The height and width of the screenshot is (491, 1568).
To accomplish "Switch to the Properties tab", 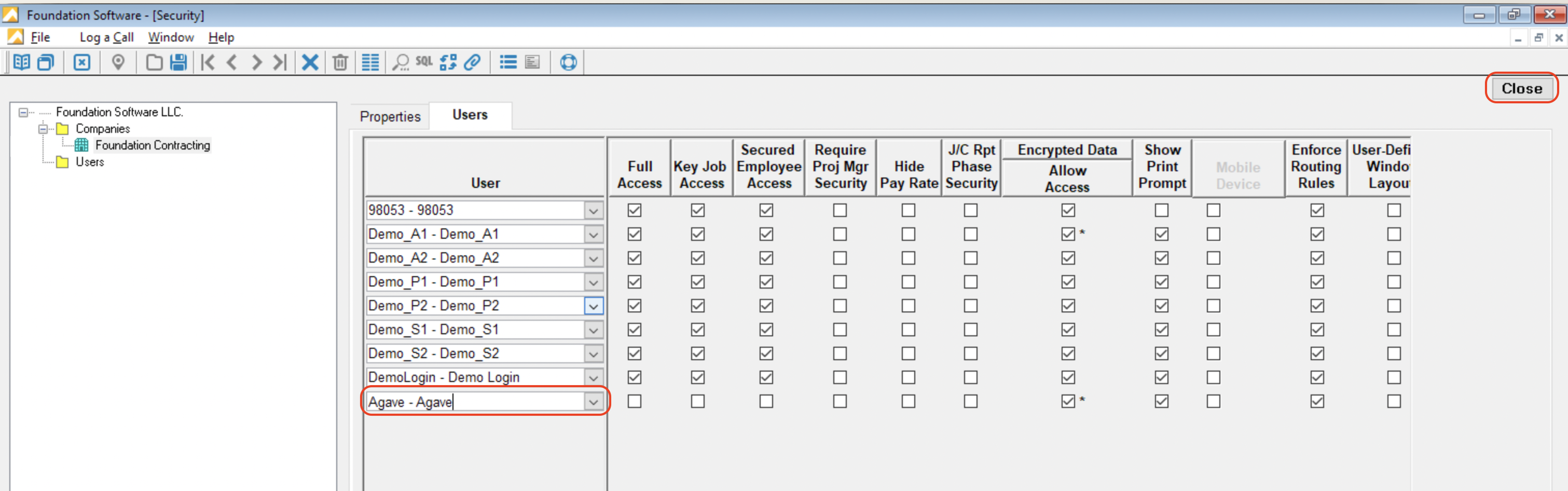I will (390, 116).
